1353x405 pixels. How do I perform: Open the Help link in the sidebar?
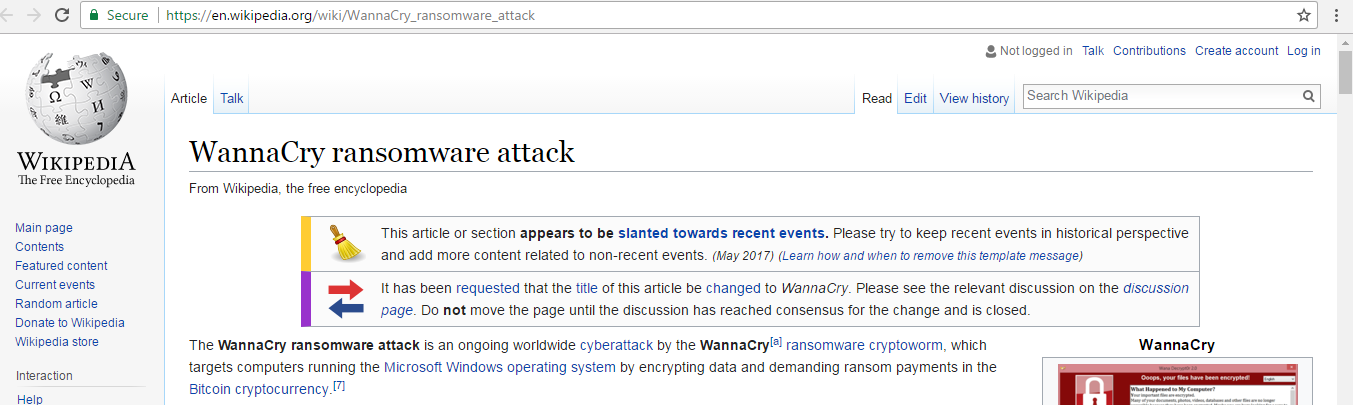30,399
